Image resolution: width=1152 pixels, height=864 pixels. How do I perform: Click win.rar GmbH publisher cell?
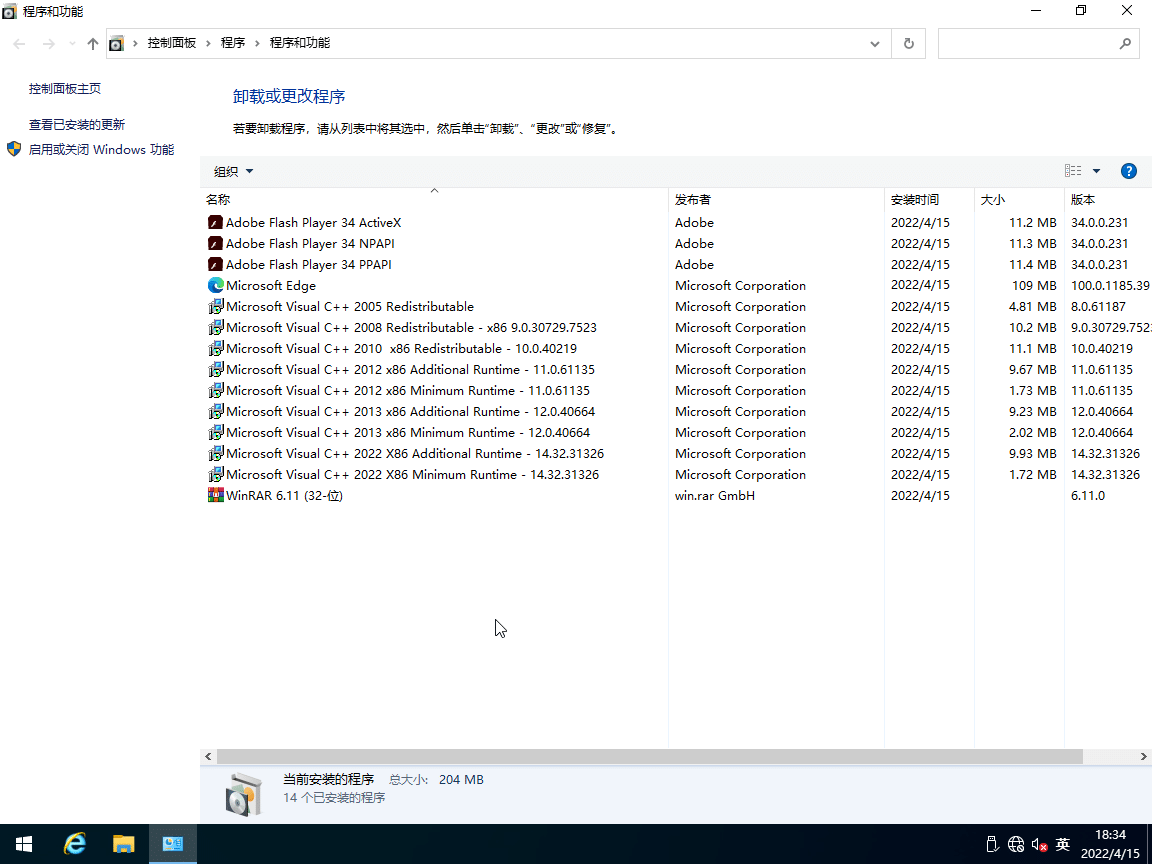pyautogui.click(x=715, y=496)
